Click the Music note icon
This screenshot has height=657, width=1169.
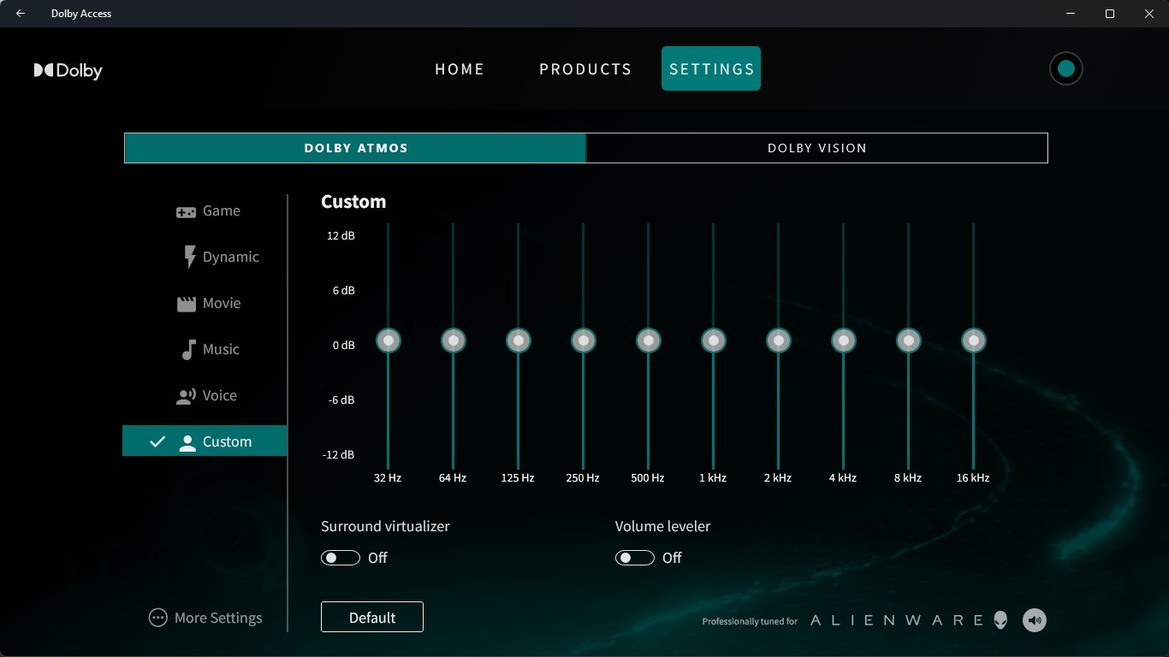pyautogui.click(x=189, y=350)
